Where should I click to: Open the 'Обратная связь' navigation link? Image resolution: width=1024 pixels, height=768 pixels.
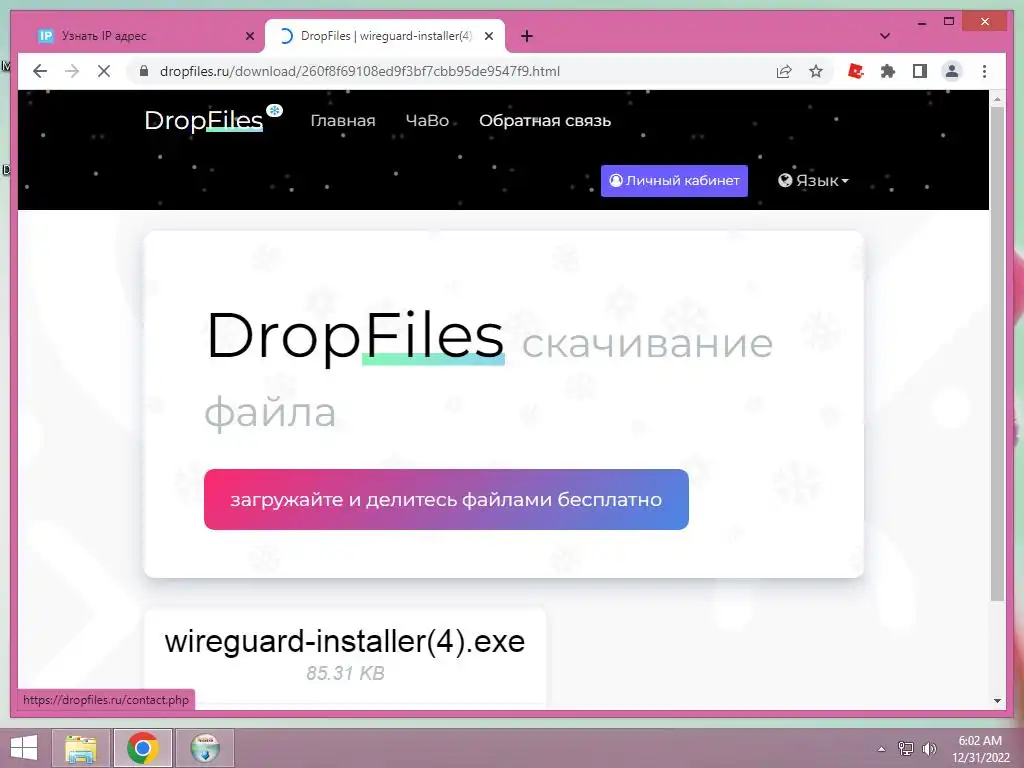click(x=545, y=121)
